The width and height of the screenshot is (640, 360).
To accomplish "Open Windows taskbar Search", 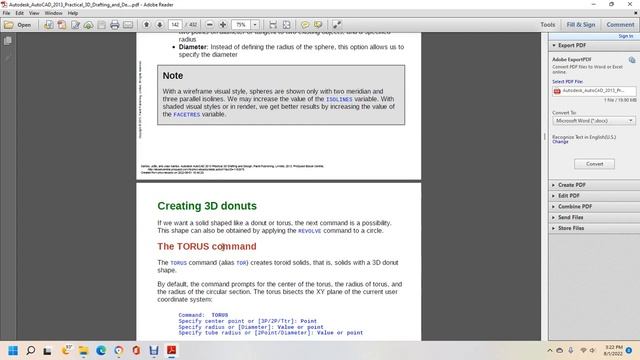I will click(31, 351).
